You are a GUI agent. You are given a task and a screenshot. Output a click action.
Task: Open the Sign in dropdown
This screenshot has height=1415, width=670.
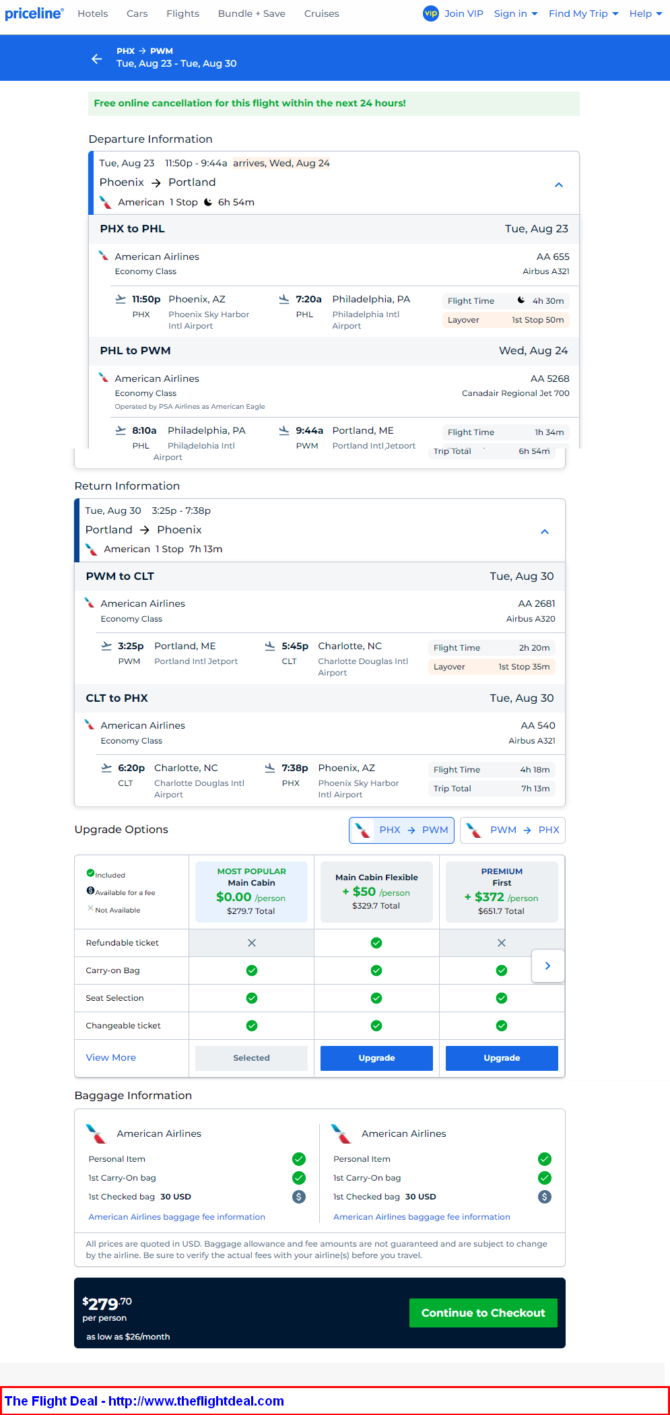point(515,14)
